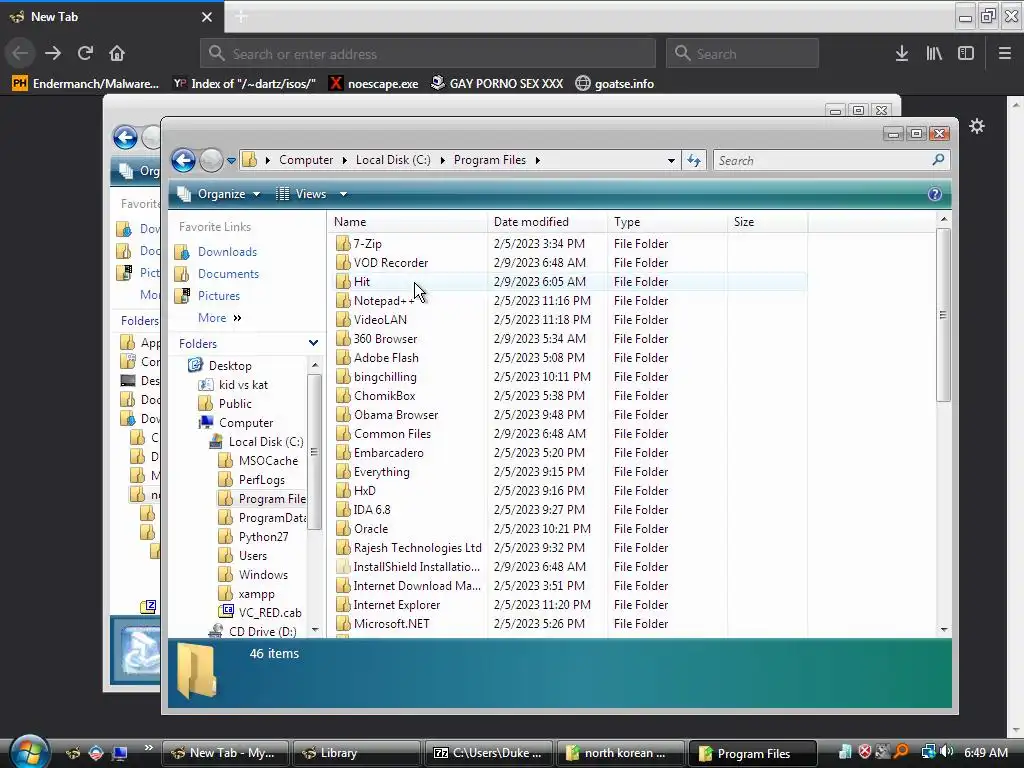Select Desktop in folder tree

(x=230, y=366)
